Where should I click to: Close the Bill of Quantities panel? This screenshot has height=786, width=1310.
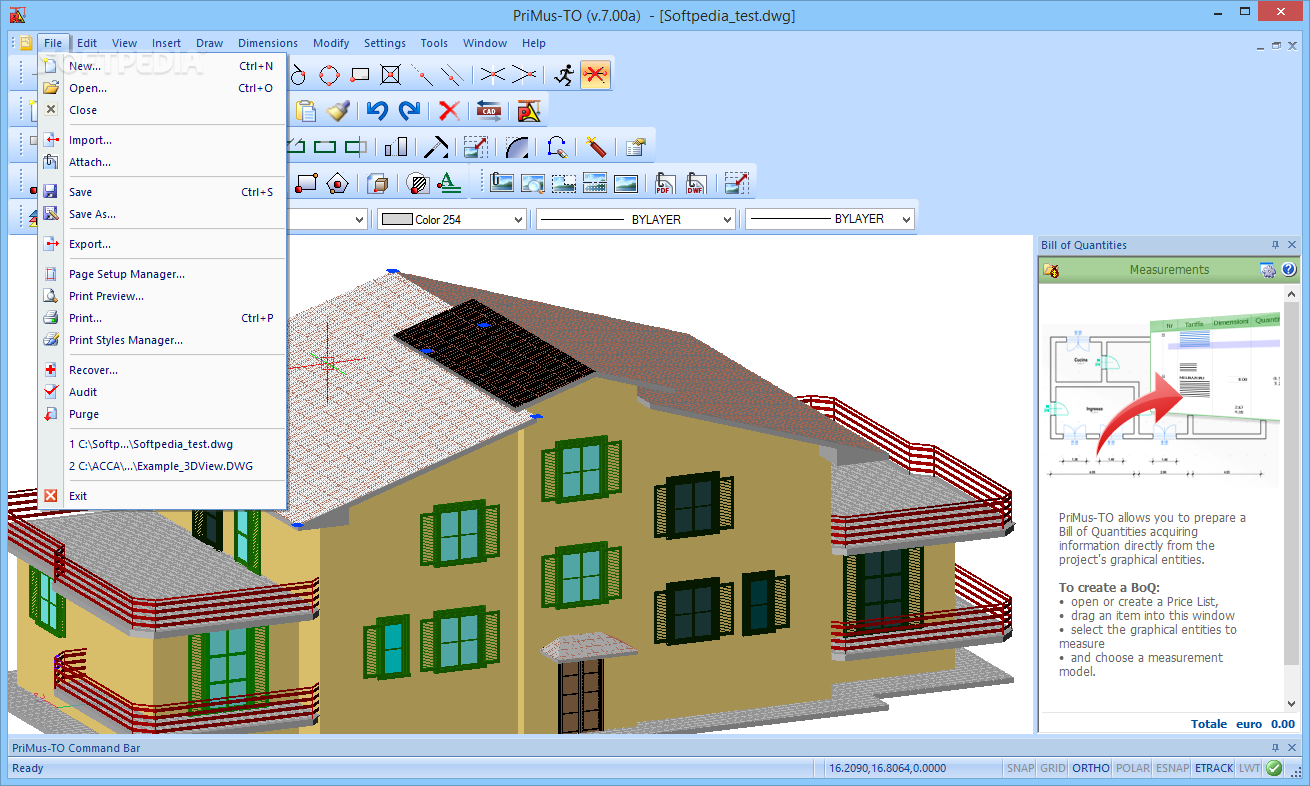1292,245
